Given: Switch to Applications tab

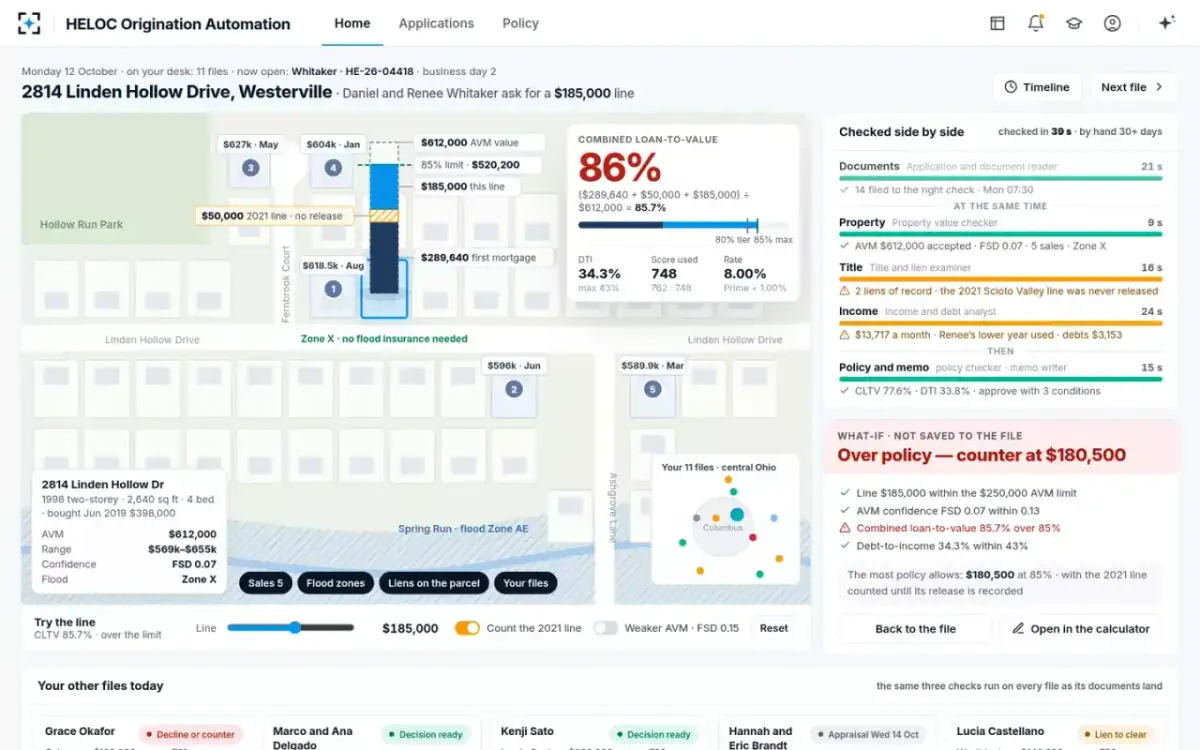Looking at the screenshot, I should click(436, 23).
